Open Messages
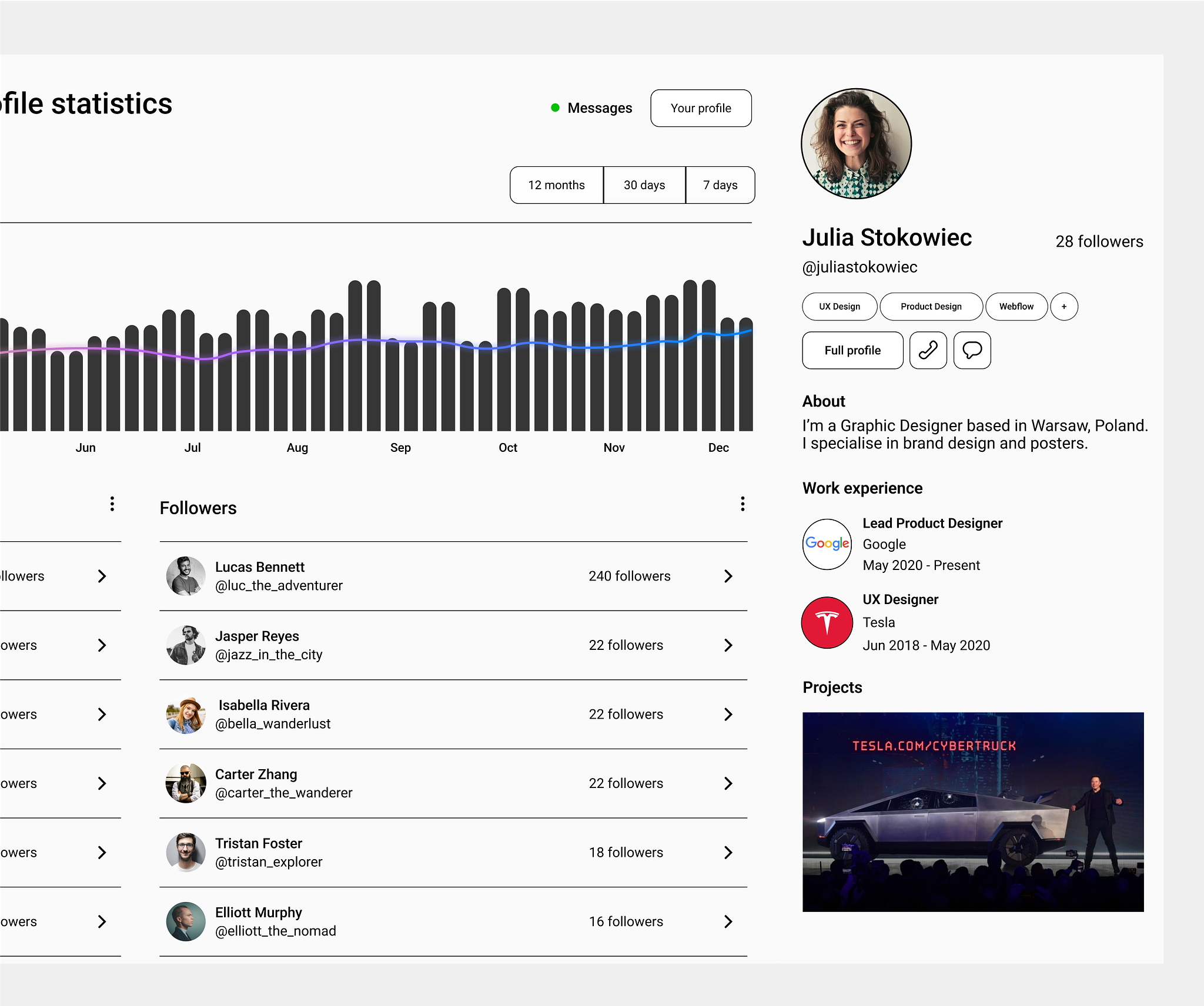 coord(600,108)
